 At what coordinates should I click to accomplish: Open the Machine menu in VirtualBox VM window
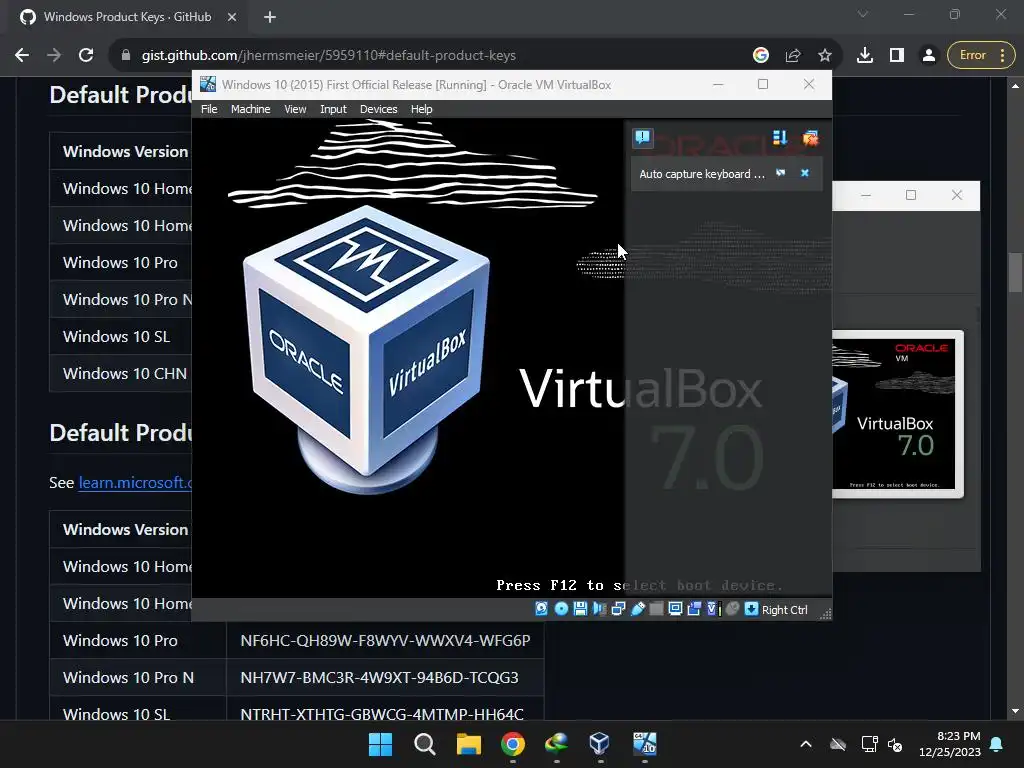tap(250, 109)
